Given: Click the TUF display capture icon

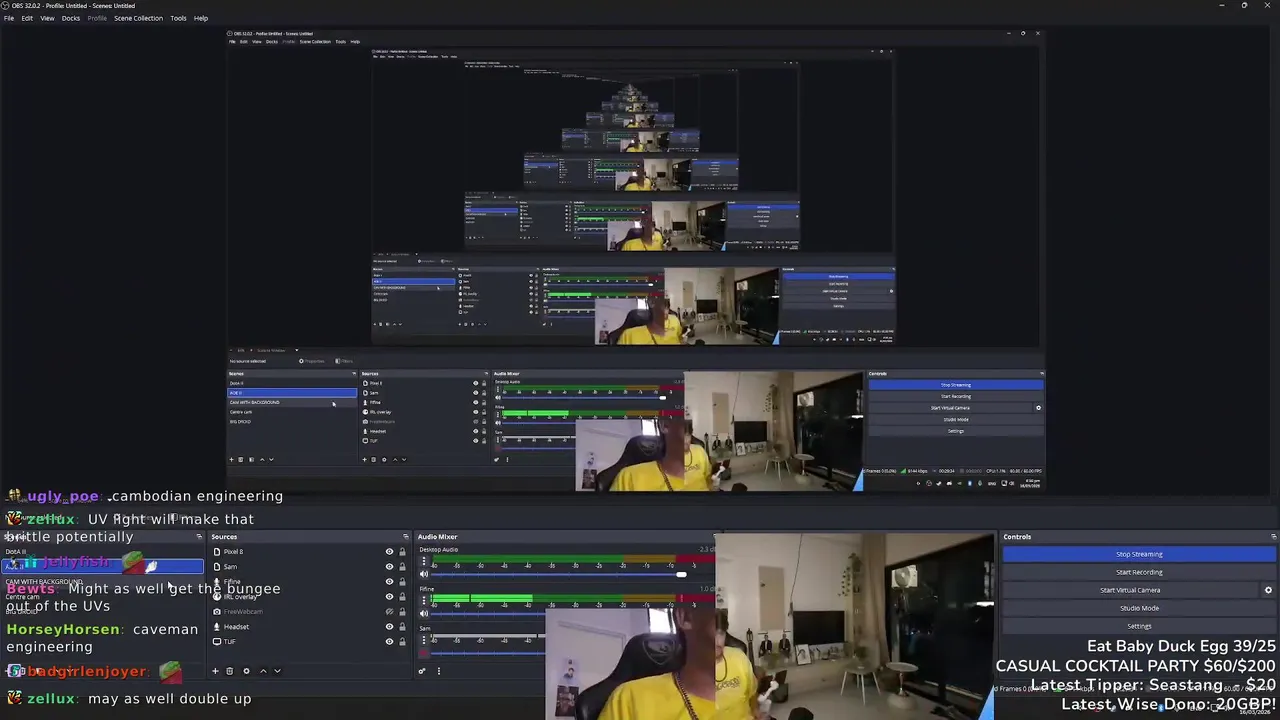Looking at the screenshot, I should [217, 642].
